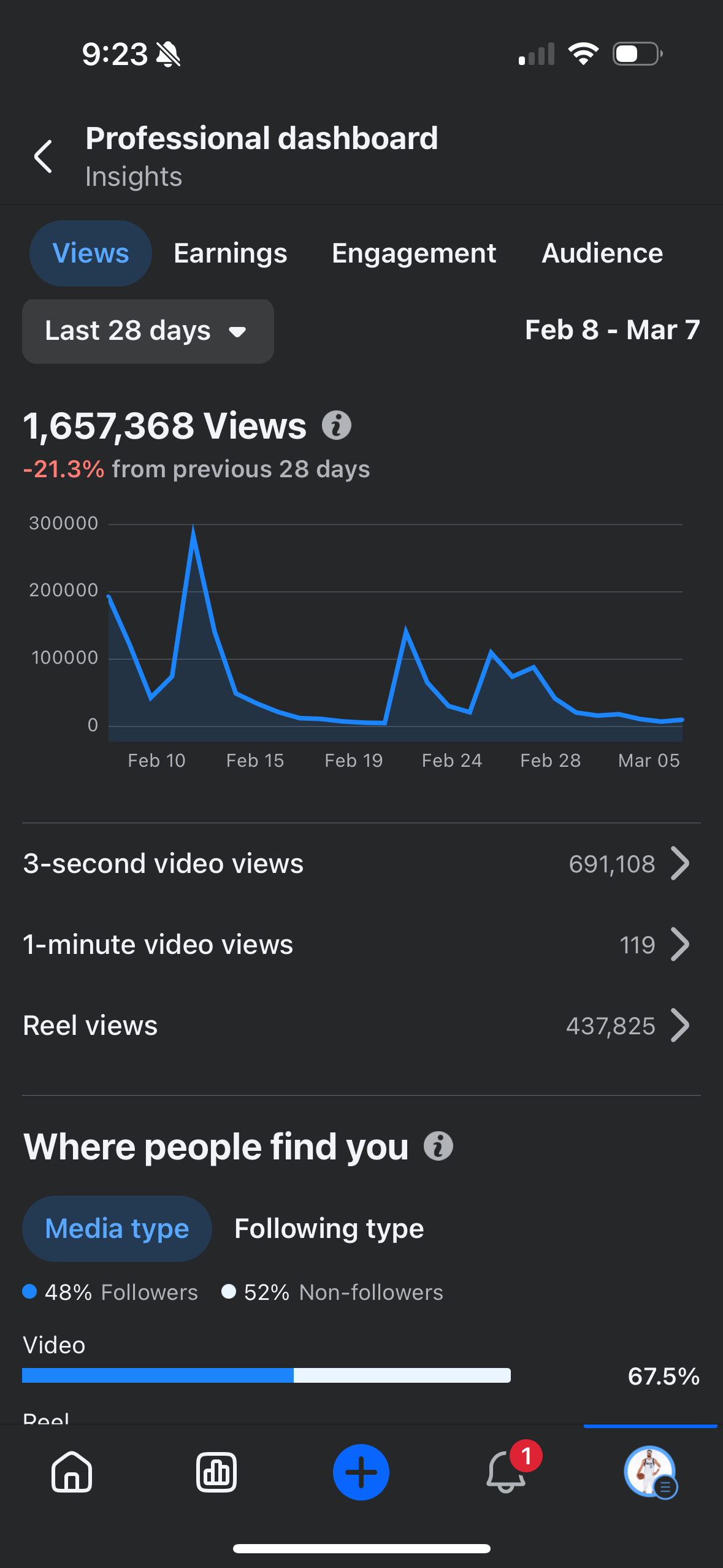Switch to Following type filter
Viewport: 723px width, 1568px height.
(x=329, y=1229)
